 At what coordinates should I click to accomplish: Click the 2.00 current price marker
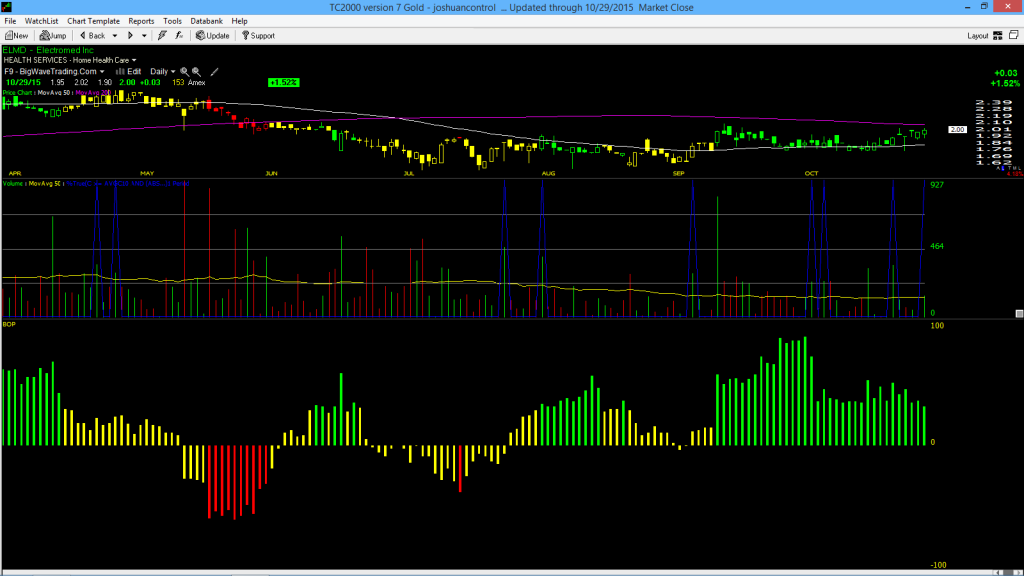(957, 129)
